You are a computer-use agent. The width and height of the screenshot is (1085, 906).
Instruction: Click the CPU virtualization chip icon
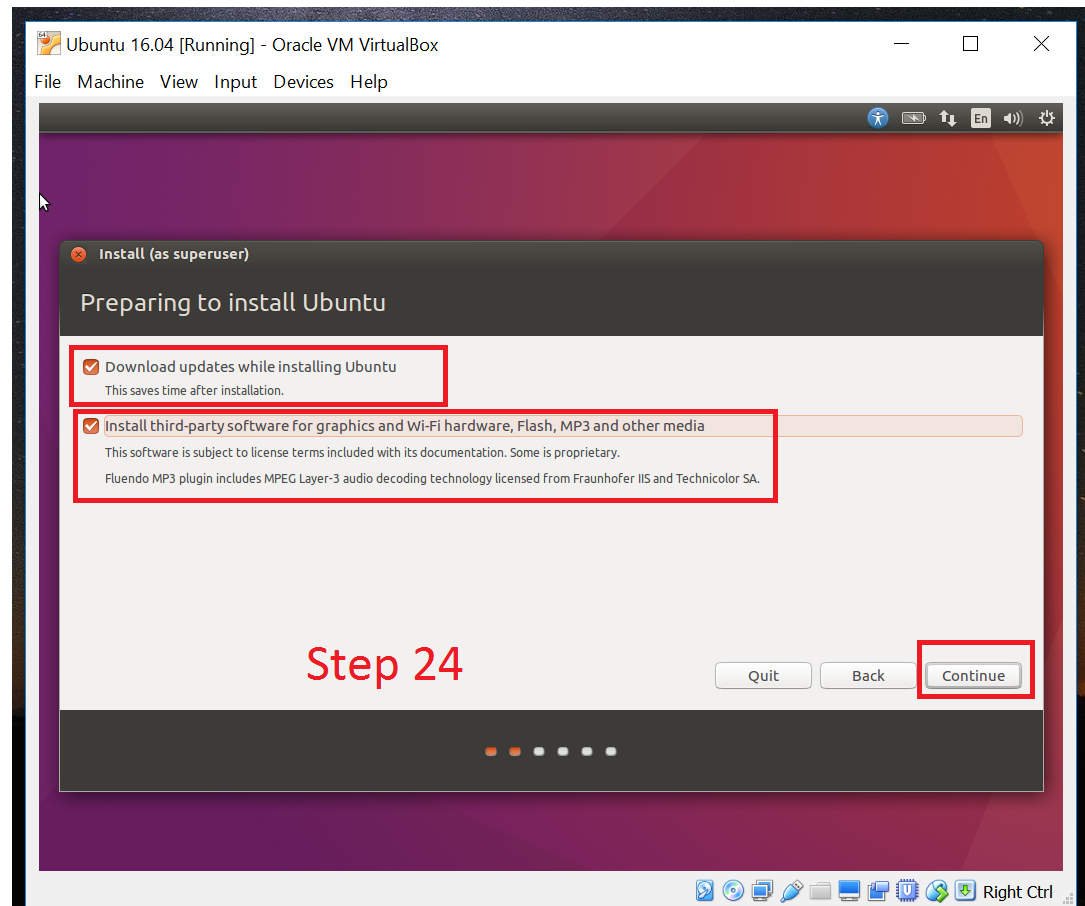tap(907, 890)
